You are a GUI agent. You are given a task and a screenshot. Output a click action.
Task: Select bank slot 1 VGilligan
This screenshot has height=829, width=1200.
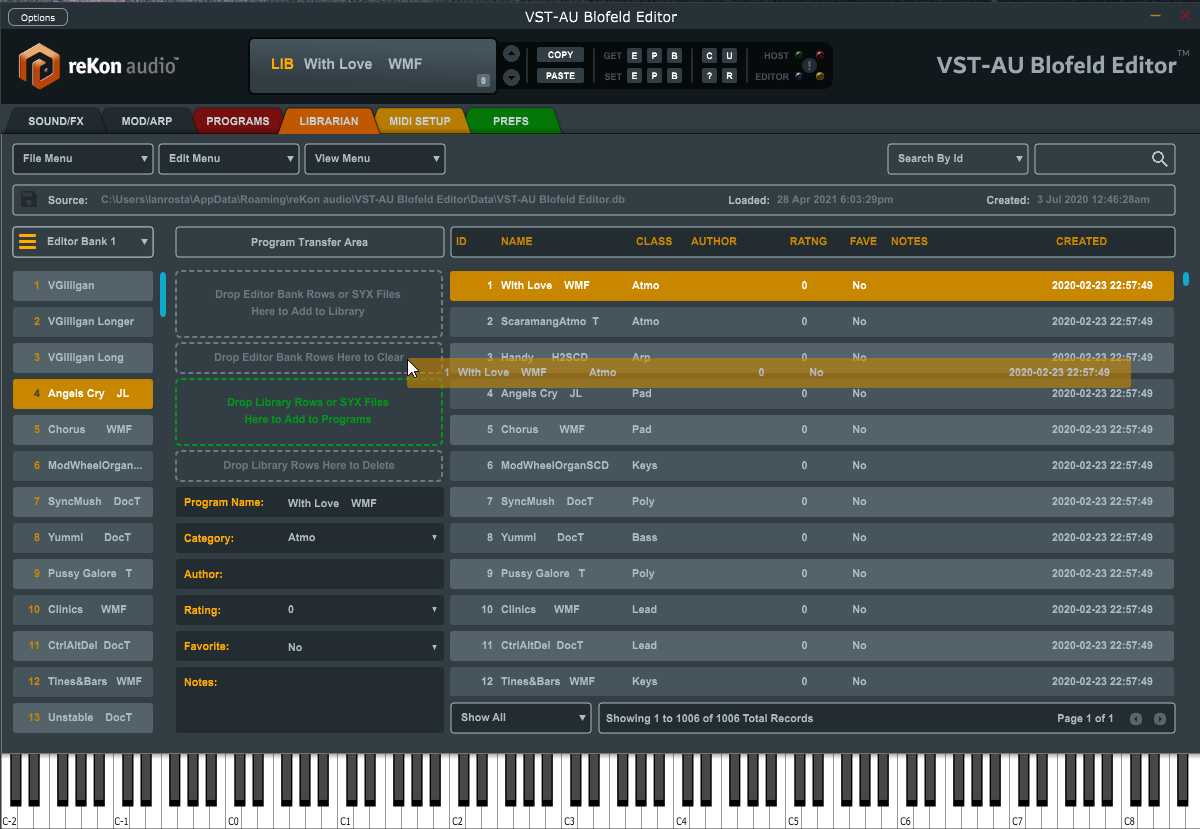(83, 286)
